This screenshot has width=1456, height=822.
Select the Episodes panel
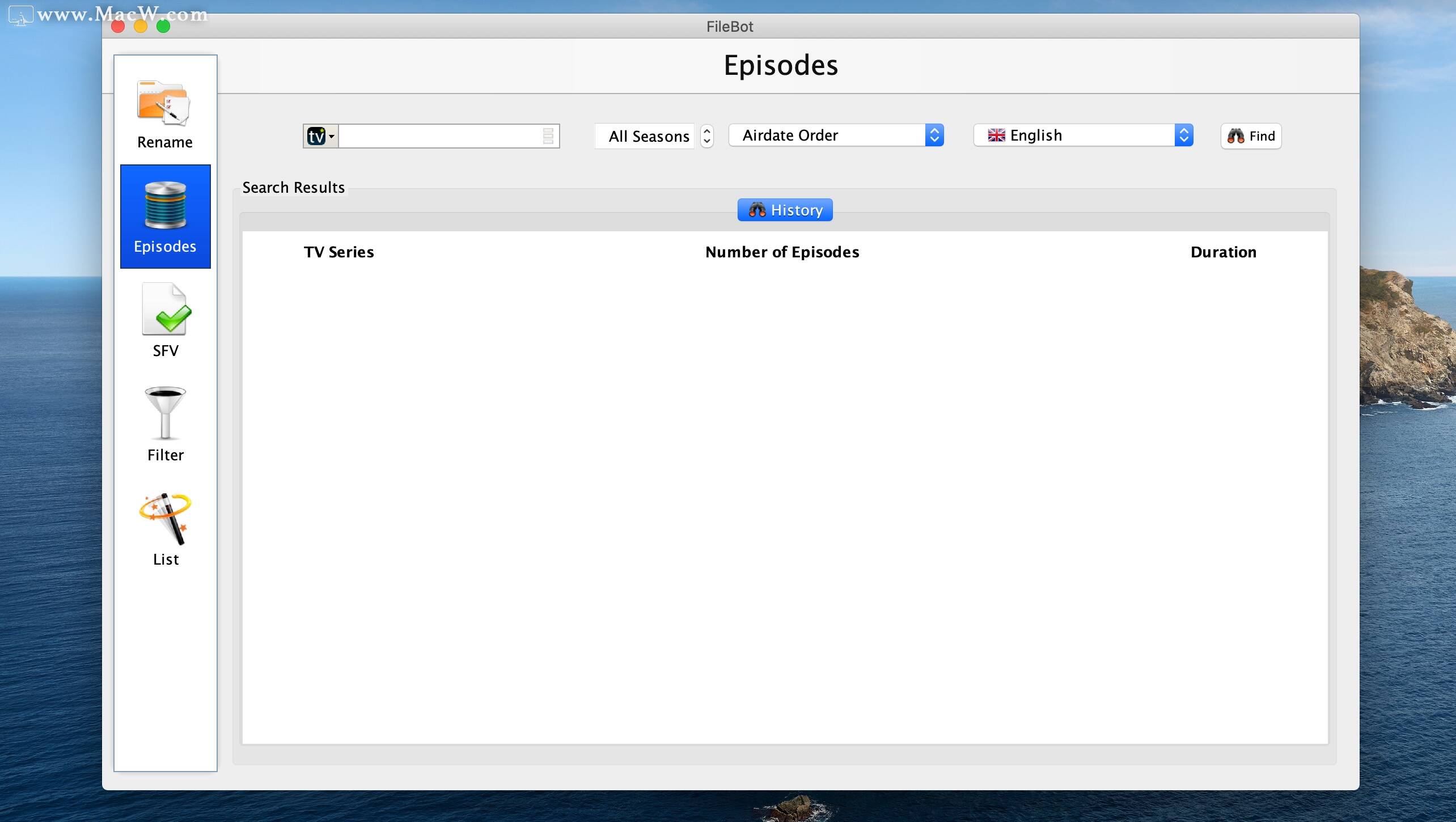click(165, 217)
